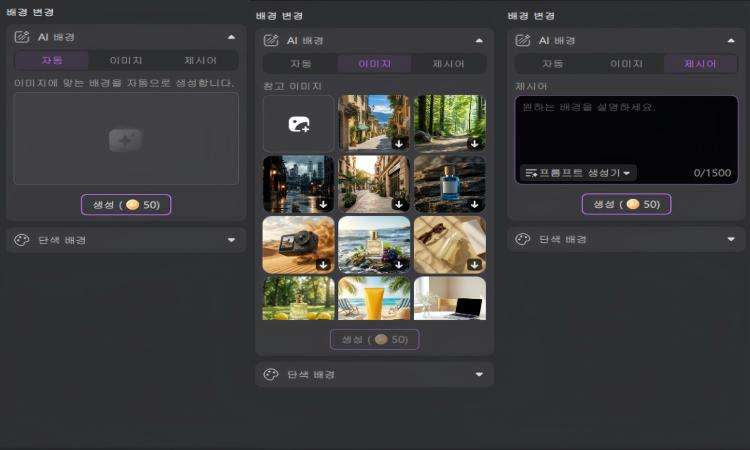Click palette icon of 단색 배경 in middle panel
This screenshot has width=750, height=450.
(271, 374)
